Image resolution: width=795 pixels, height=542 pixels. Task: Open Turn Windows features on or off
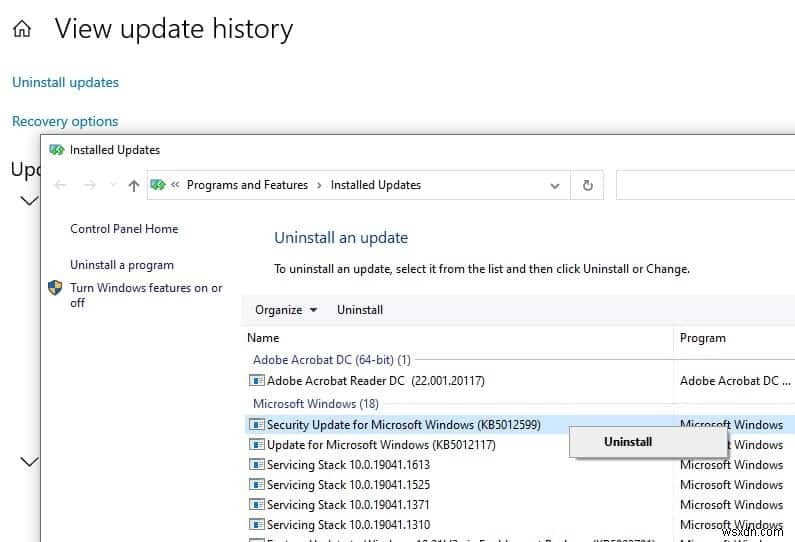click(x=146, y=295)
